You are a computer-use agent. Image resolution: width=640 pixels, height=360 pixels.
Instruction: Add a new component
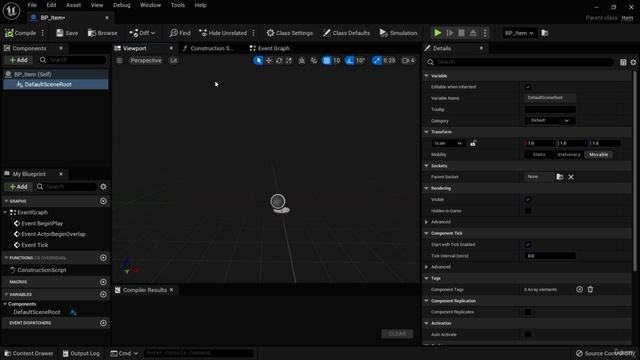[x=18, y=60]
